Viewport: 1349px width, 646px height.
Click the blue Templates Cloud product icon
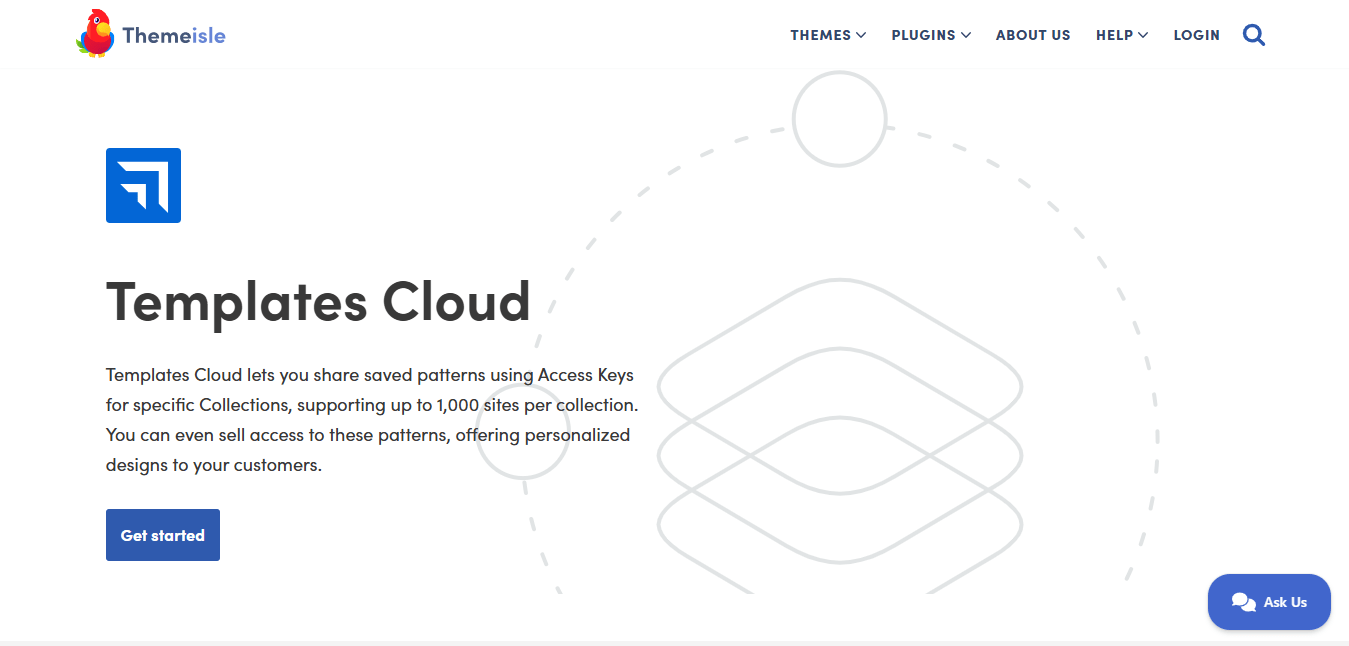click(143, 185)
